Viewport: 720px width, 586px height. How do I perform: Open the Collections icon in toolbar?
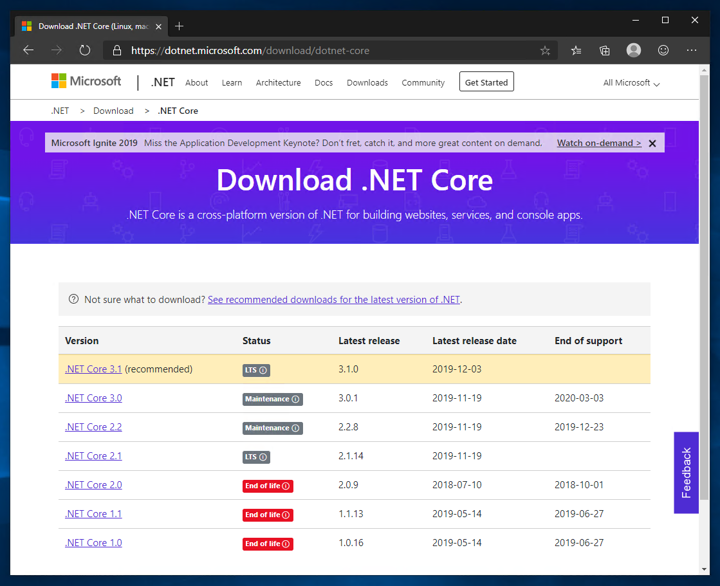coord(605,51)
